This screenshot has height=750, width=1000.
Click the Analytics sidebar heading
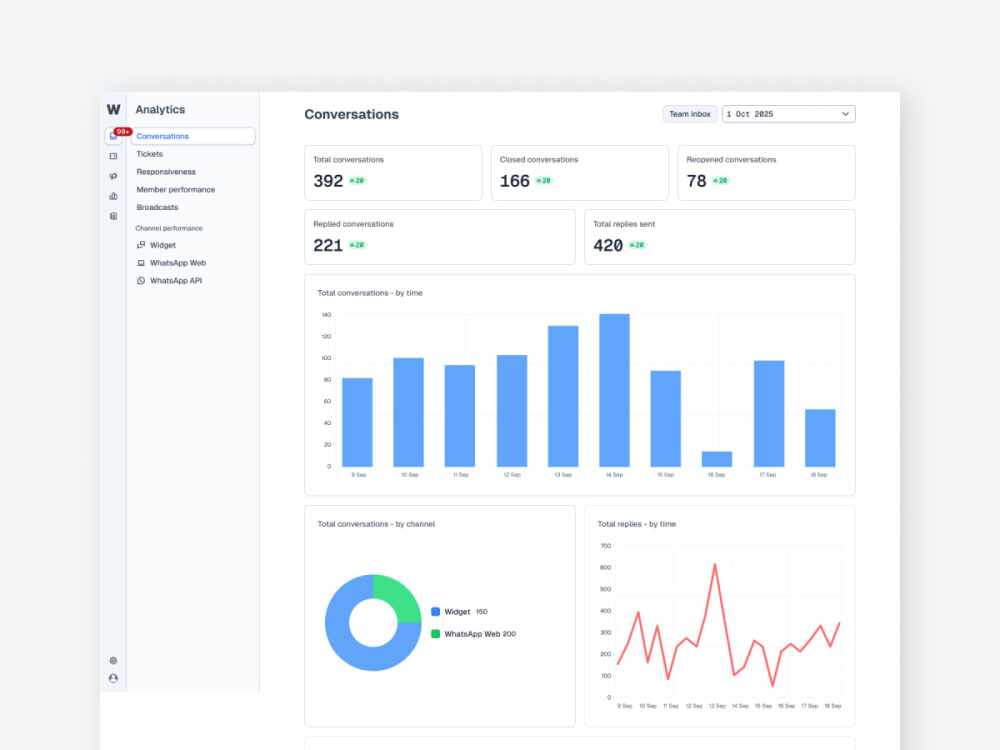(160, 110)
